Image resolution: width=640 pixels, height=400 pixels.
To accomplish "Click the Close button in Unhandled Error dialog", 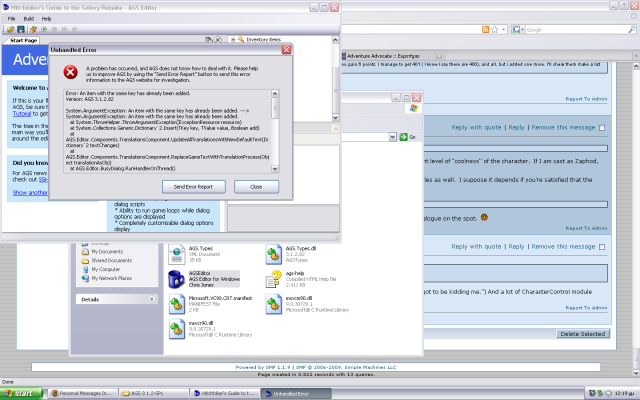I will tap(256, 187).
